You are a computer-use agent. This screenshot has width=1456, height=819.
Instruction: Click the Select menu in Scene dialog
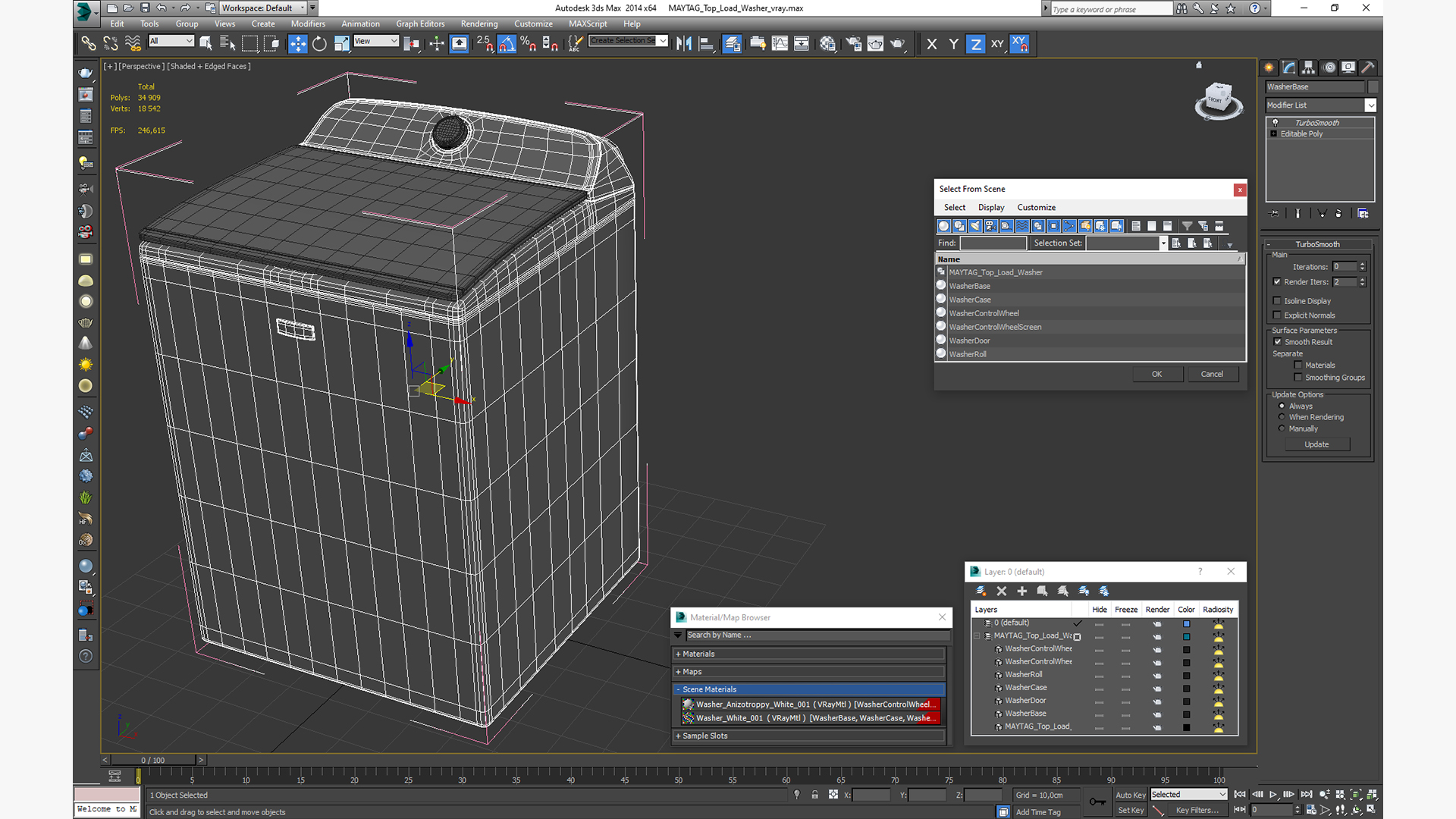955,207
